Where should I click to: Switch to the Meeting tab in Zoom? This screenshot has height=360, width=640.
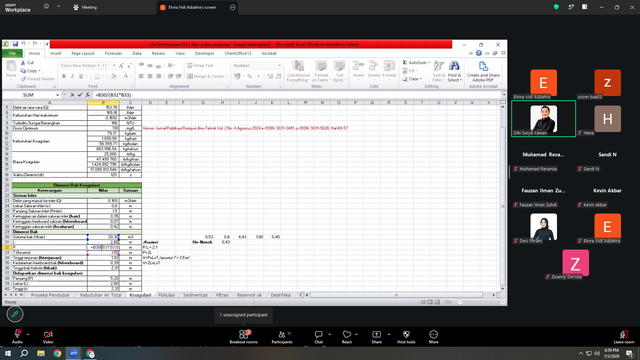point(85,7)
